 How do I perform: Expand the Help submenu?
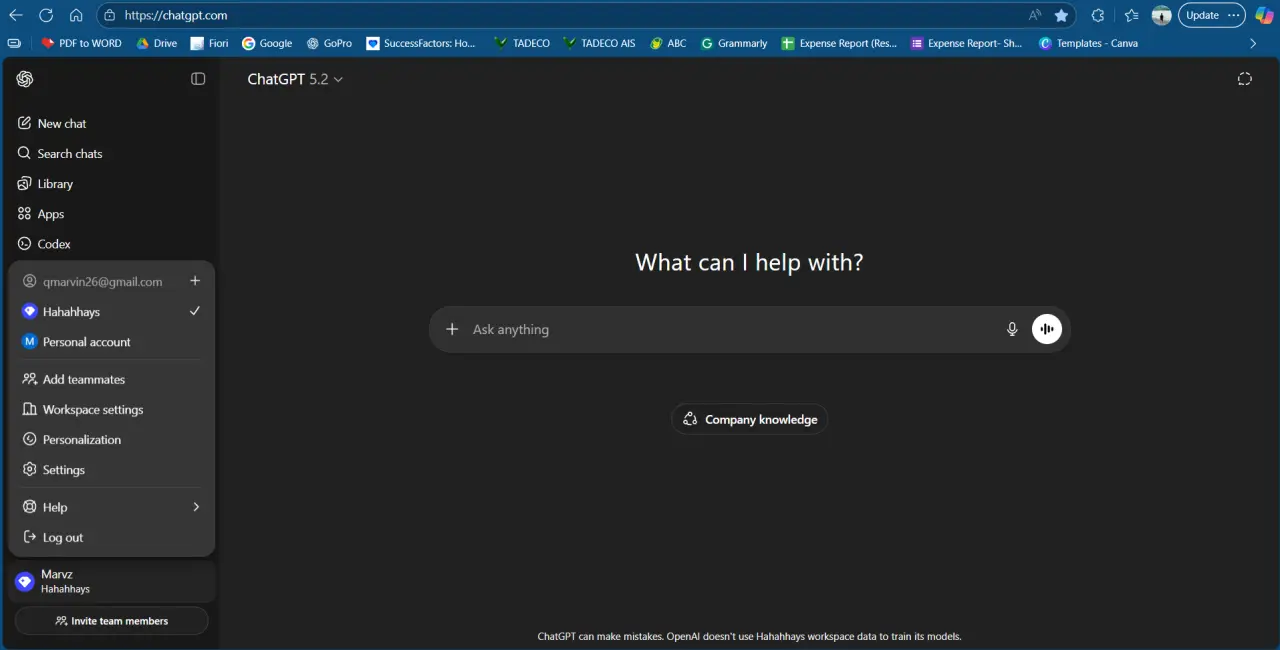click(x=112, y=507)
